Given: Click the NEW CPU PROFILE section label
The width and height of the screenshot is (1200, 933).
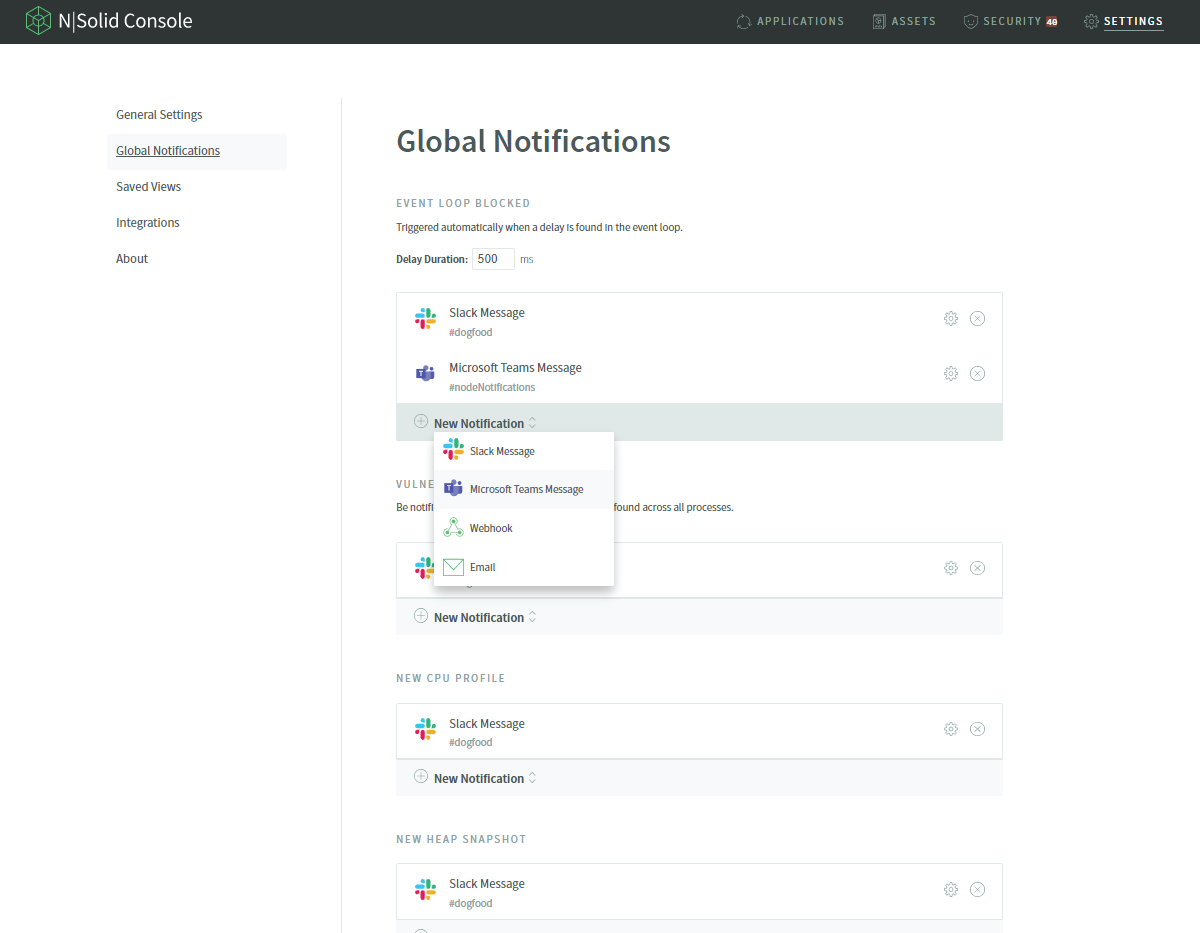Looking at the screenshot, I should (x=451, y=678).
